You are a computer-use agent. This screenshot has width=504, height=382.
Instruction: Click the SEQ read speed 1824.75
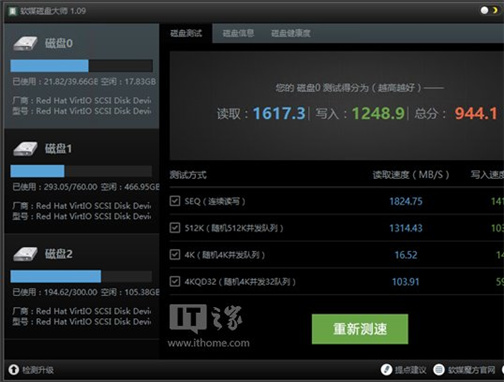click(x=406, y=201)
